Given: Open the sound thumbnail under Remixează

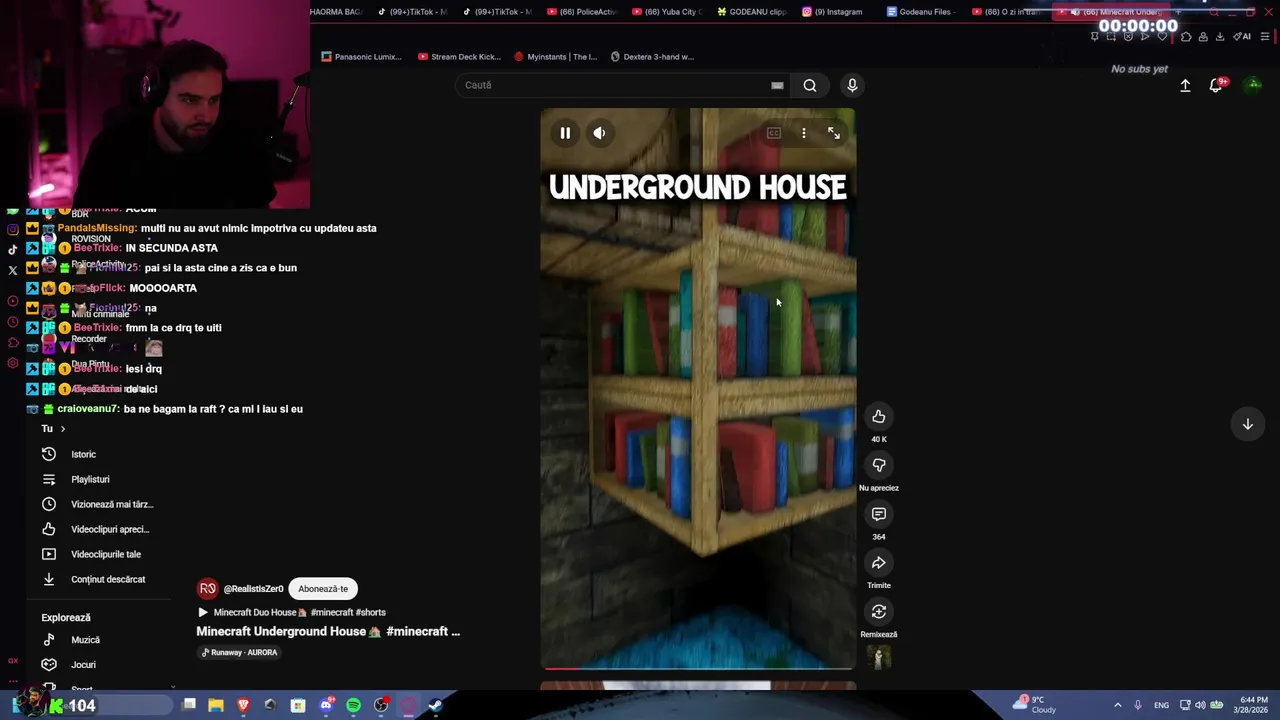Looking at the screenshot, I should pyautogui.click(x=879, y=657).
